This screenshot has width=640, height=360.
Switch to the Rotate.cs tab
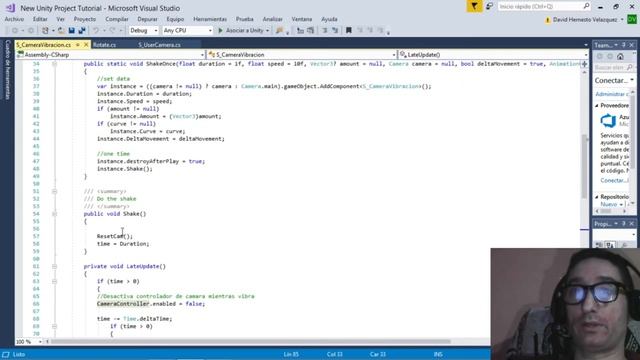click(x=104, y=45)
